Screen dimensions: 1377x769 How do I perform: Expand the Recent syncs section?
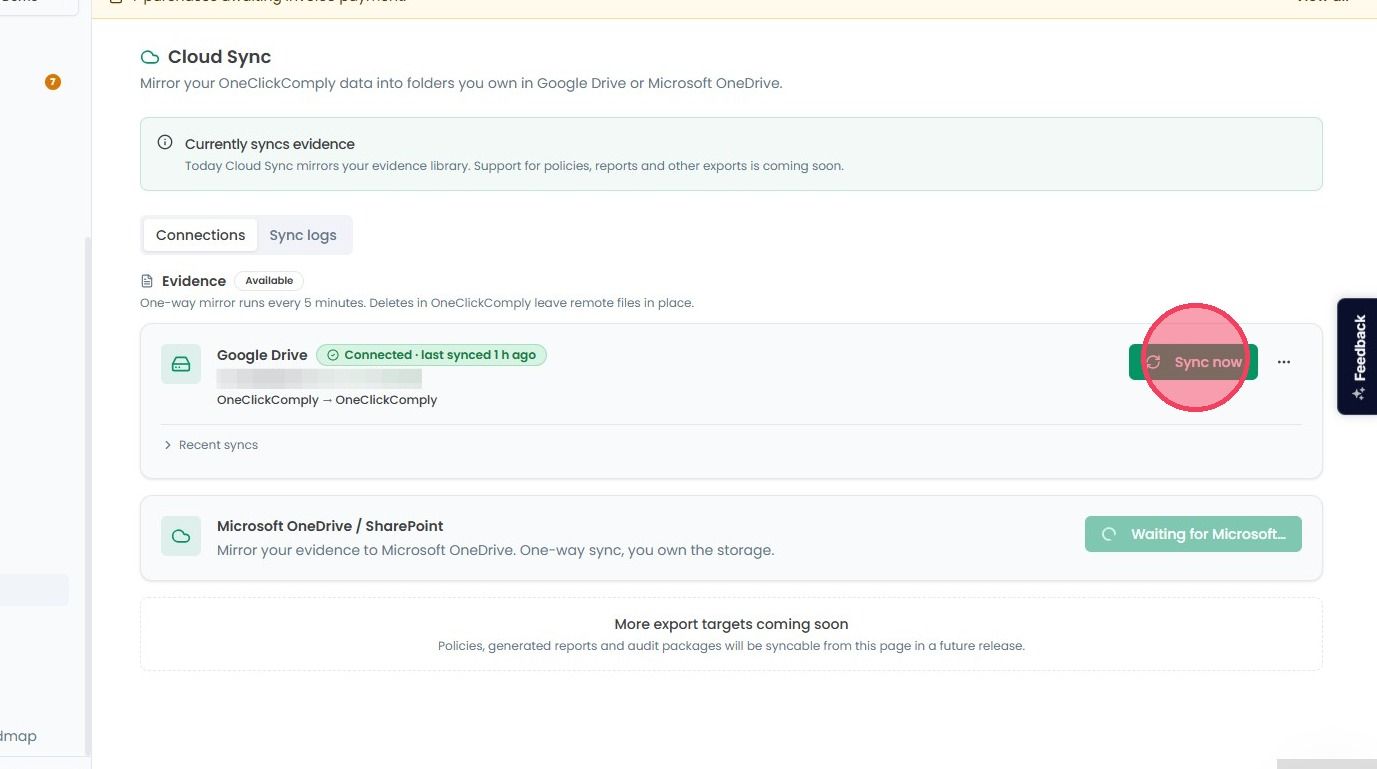(x=211, y=445)
